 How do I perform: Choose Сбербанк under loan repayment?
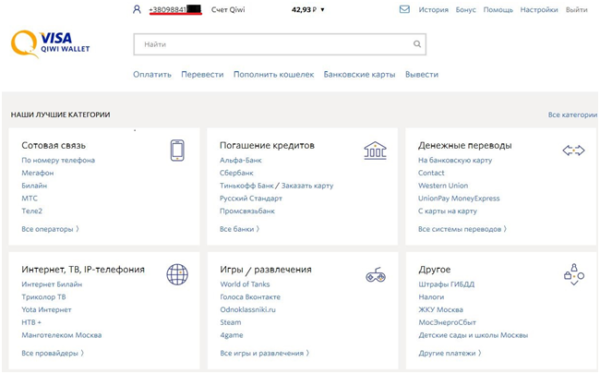236,173
